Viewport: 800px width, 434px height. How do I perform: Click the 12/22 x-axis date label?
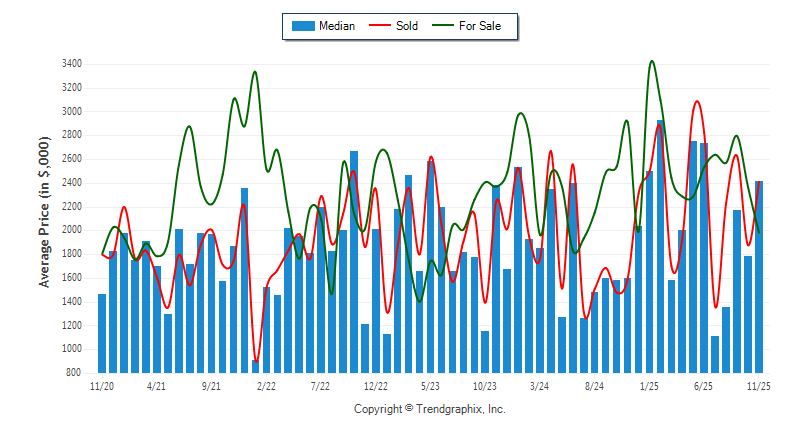coord(376,385)
